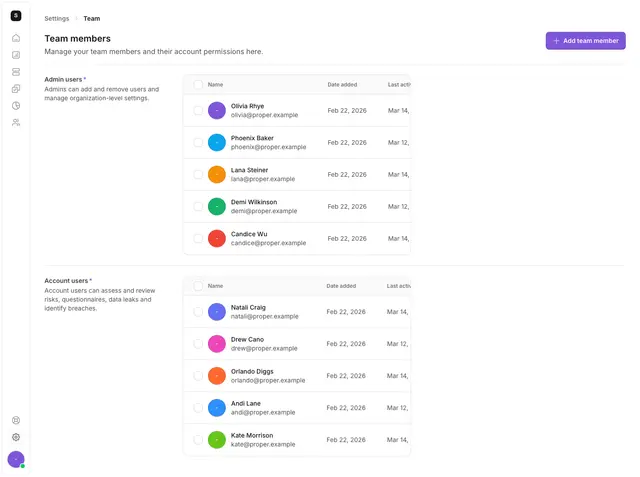
Task: Open the profile avatar at sidebar bottom
Action: coord(16,459)
